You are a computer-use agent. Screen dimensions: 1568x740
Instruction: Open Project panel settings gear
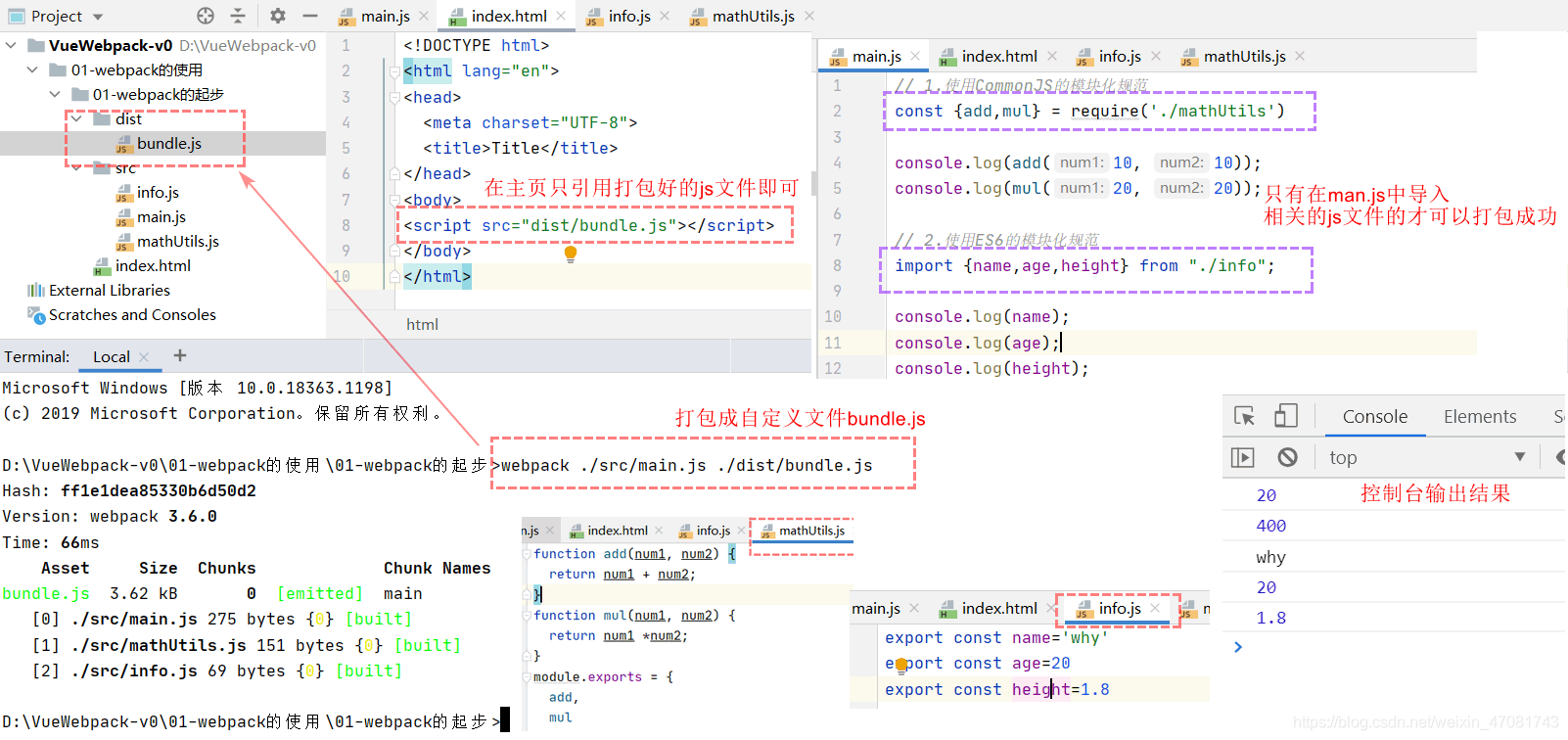point(278,16)
